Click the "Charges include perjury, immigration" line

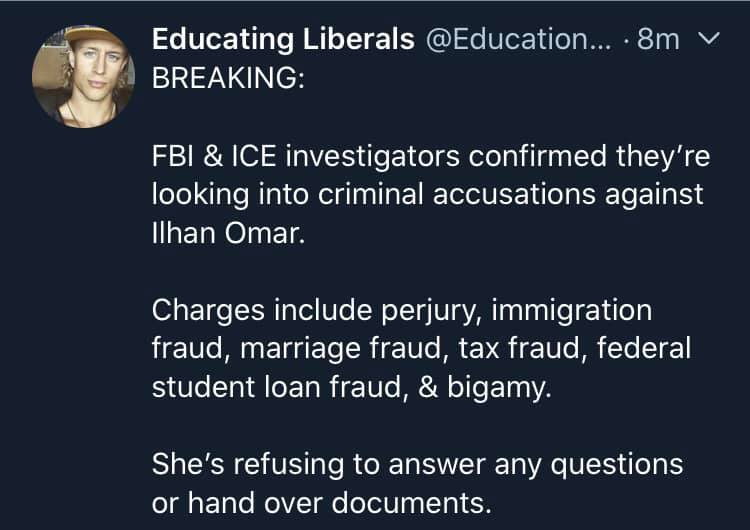[x=401, y=310]
